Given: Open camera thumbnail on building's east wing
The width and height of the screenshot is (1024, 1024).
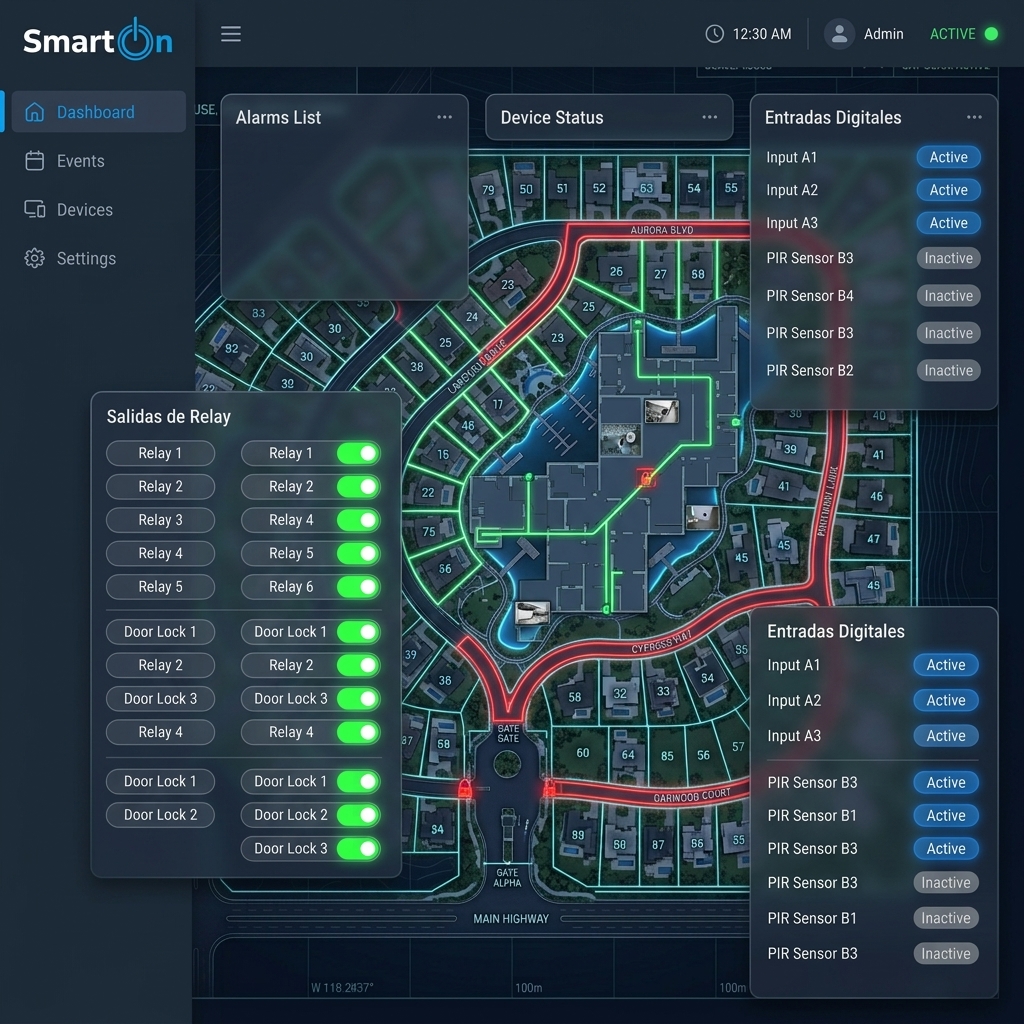Looking at the screenshot, I should tap(703, 517).
